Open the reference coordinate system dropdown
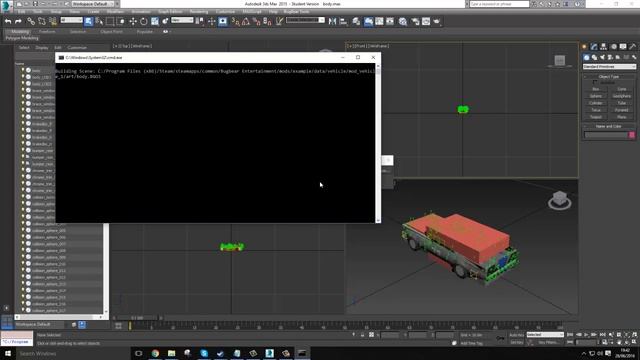This screenshot has height=360, width=640. (x=182, y=20)
